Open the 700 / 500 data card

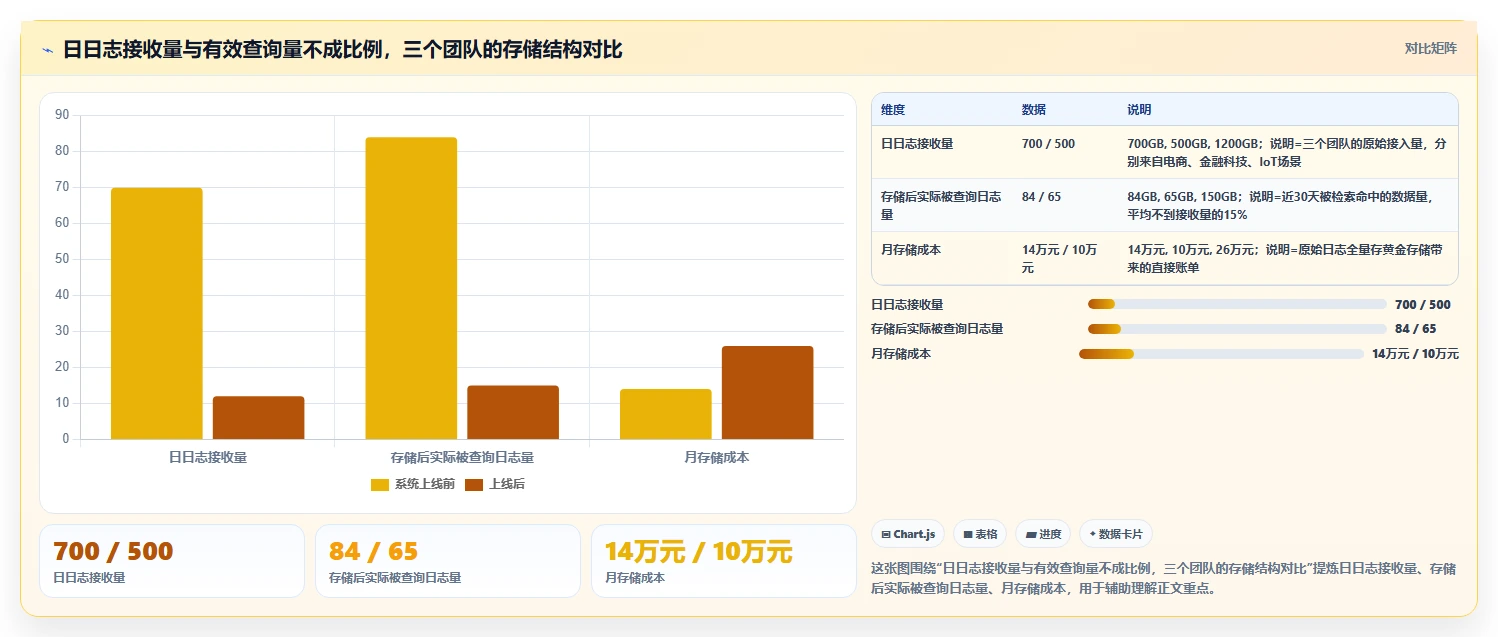pos(172,561)
